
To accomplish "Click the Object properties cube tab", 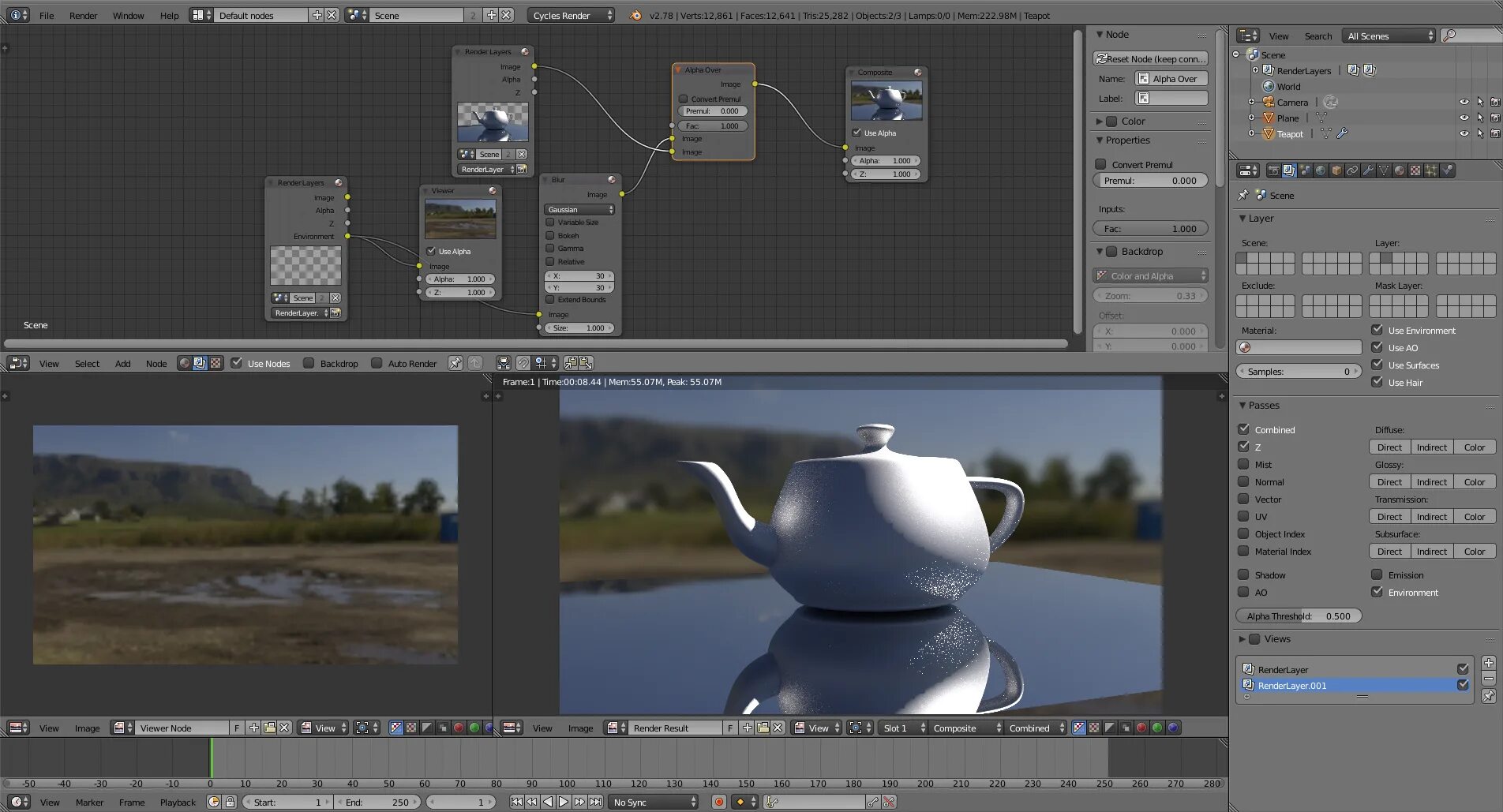I will tap(1336, 170).
